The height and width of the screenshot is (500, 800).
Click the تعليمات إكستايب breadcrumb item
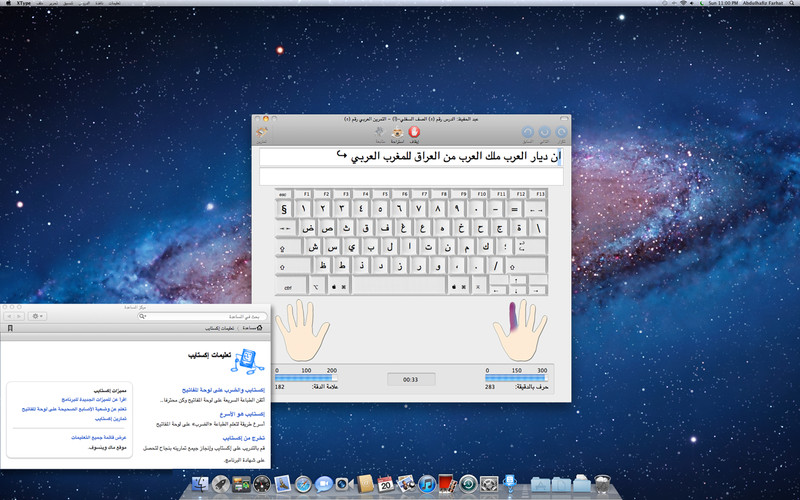[219, 328]
